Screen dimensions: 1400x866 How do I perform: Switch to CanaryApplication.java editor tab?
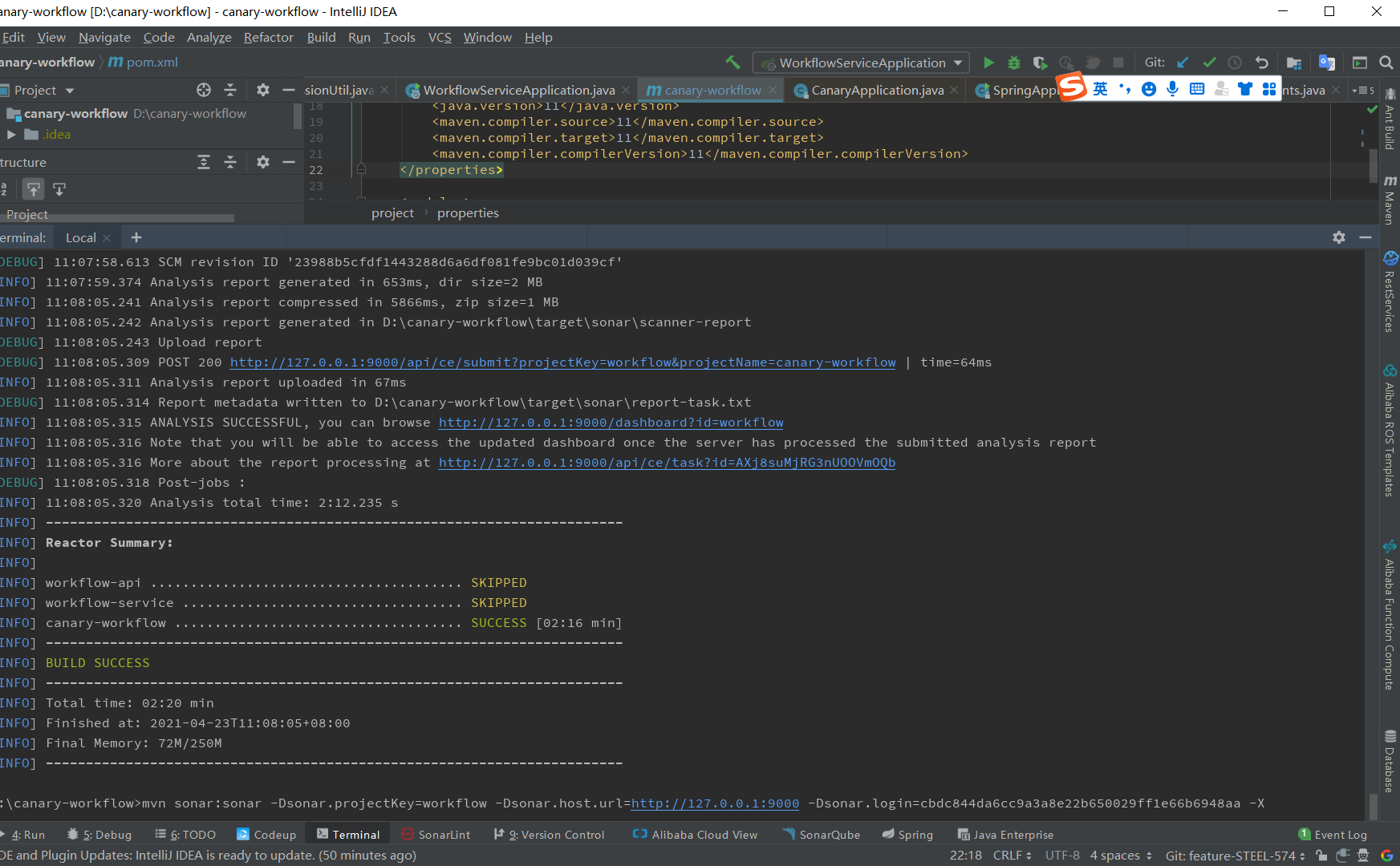[876, 90]
